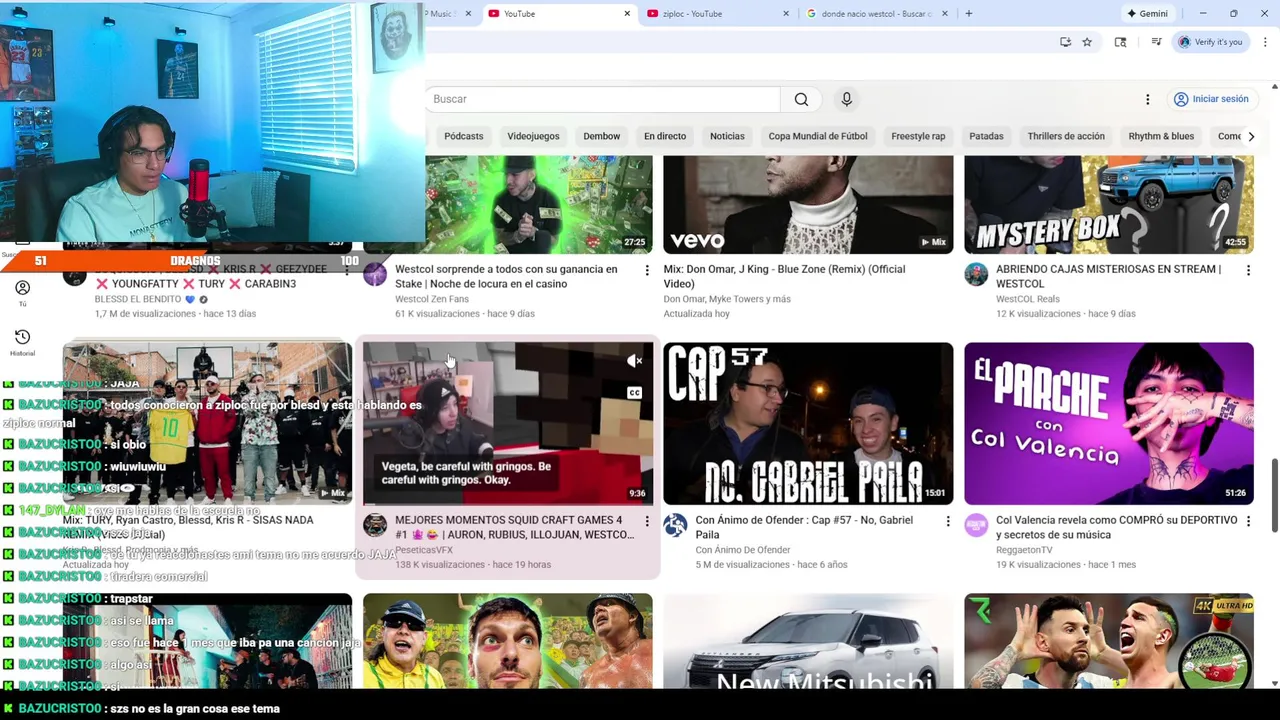This screenshot has height=720, width=1280.
Task: Open ABRIENDO CAJAS MISTERIOSAS EN STREAM title
Action: click(1108, 276)
